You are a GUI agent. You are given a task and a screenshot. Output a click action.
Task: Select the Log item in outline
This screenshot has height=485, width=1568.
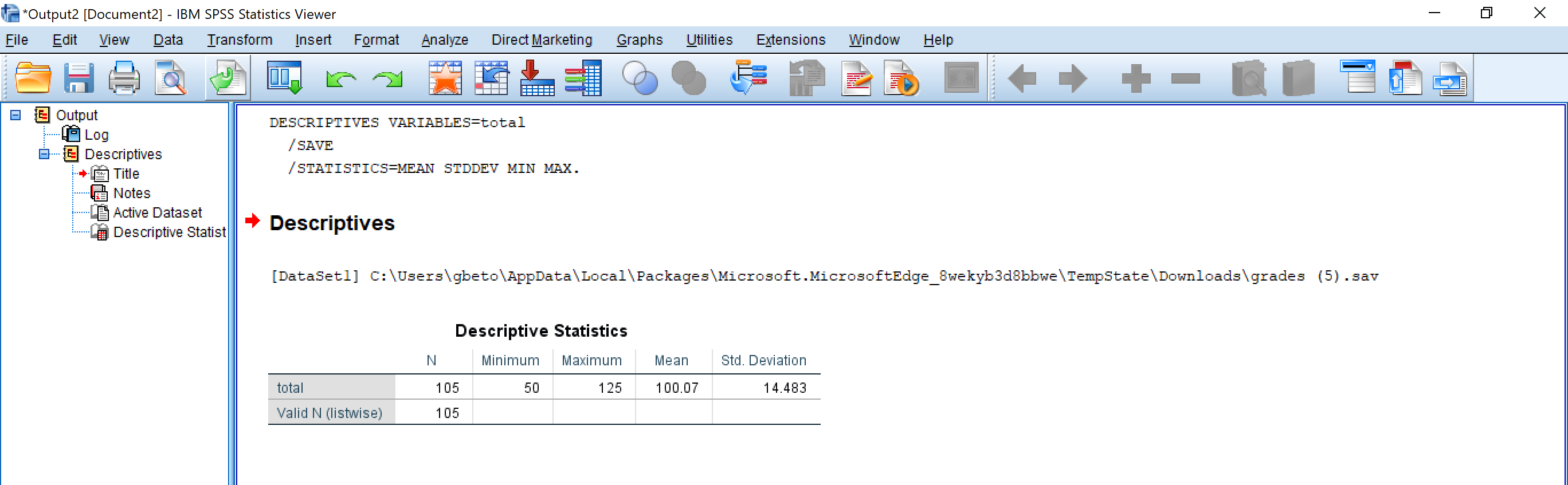[96, 135]
